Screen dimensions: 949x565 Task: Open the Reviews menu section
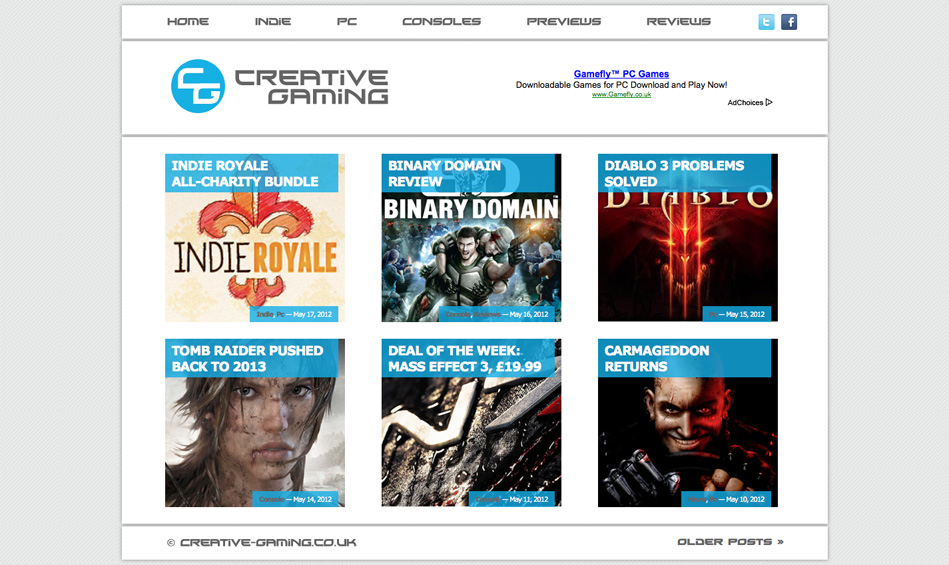pyautogui.click(x=678, y=21)
